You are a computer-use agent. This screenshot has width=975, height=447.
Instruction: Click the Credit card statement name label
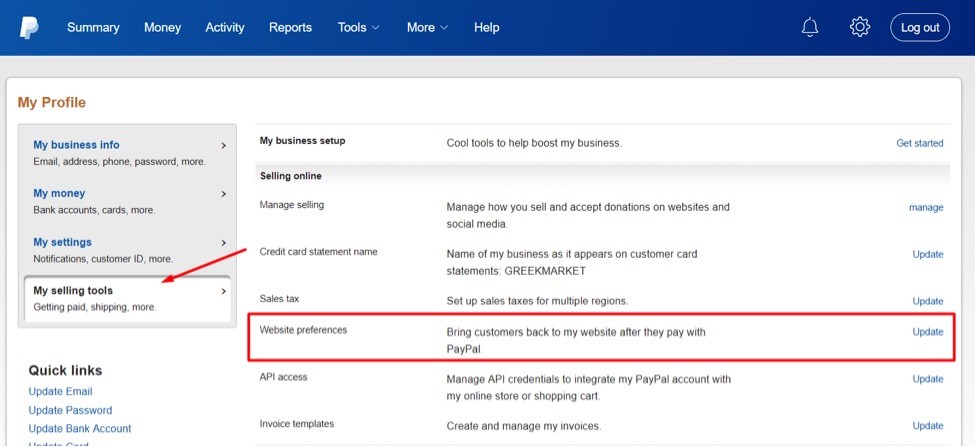click(318, 252)
